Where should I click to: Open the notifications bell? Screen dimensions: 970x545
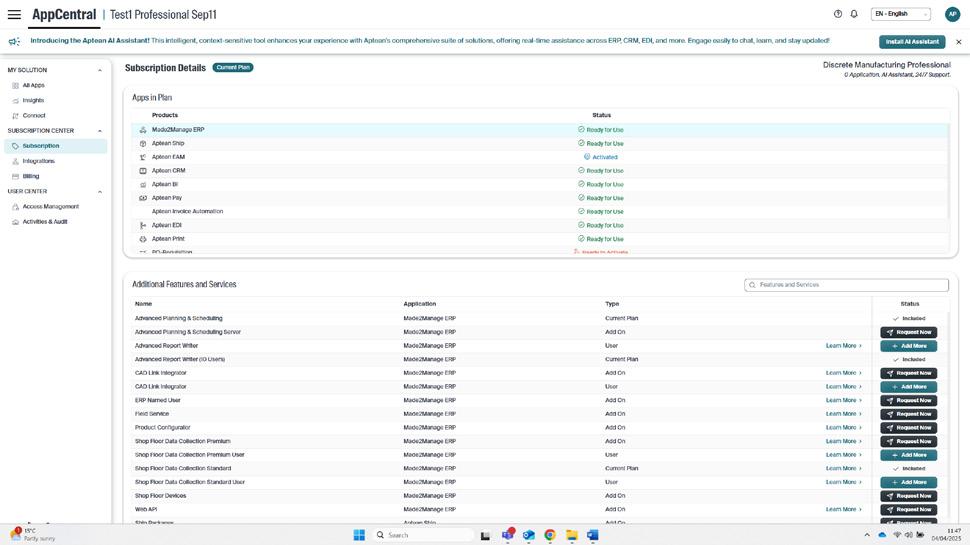pos(854,14)
